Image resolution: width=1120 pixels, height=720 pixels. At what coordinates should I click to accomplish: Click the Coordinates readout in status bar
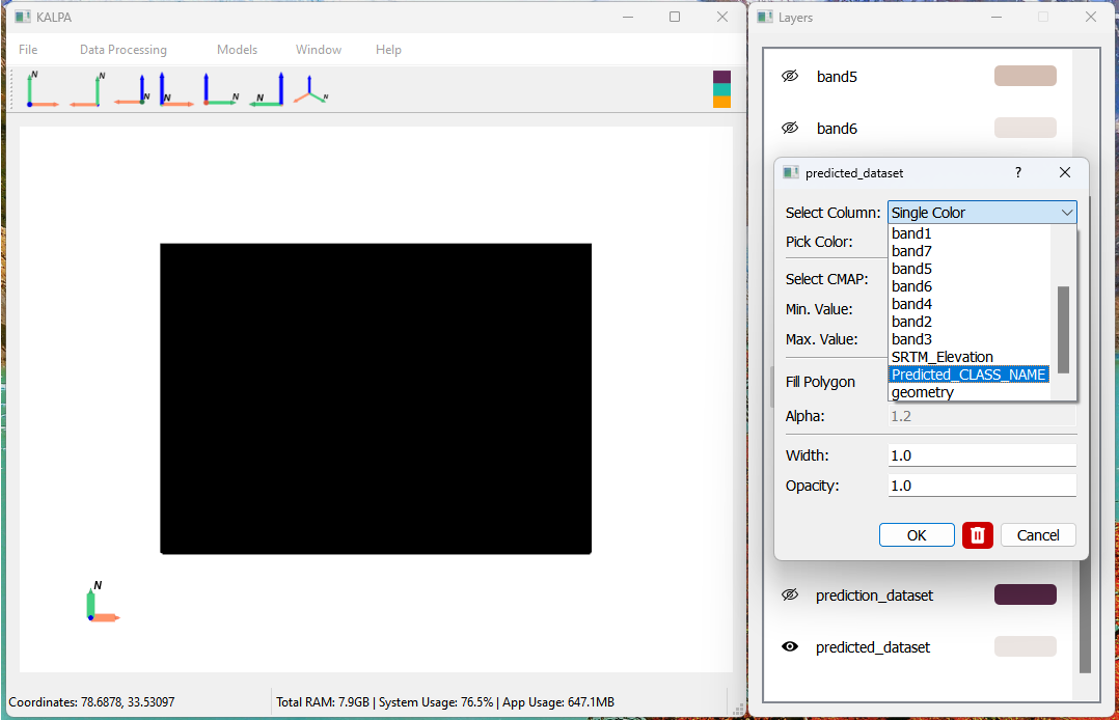click(x=91, y=702)
